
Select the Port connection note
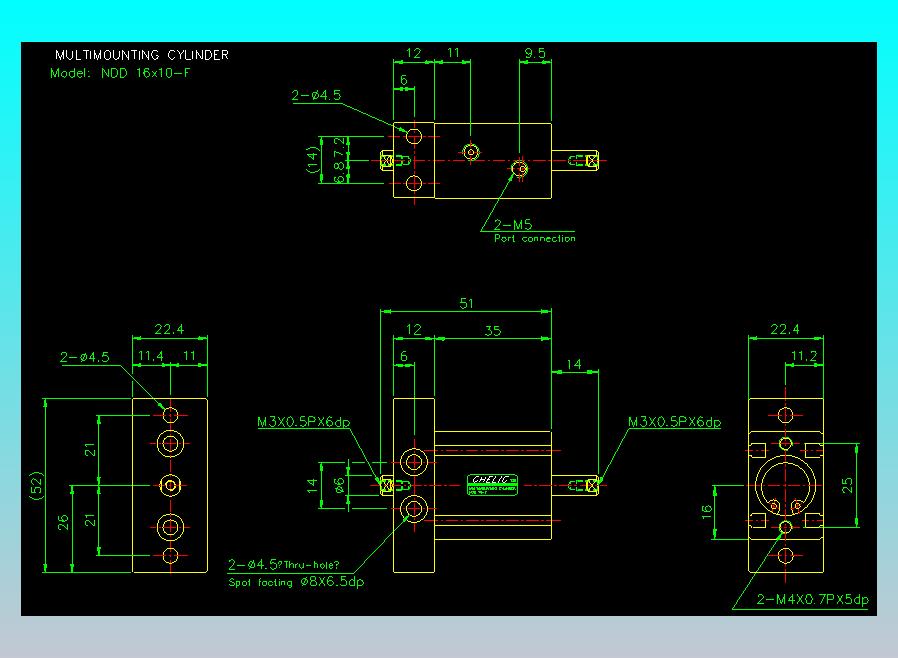pos(534,238)
